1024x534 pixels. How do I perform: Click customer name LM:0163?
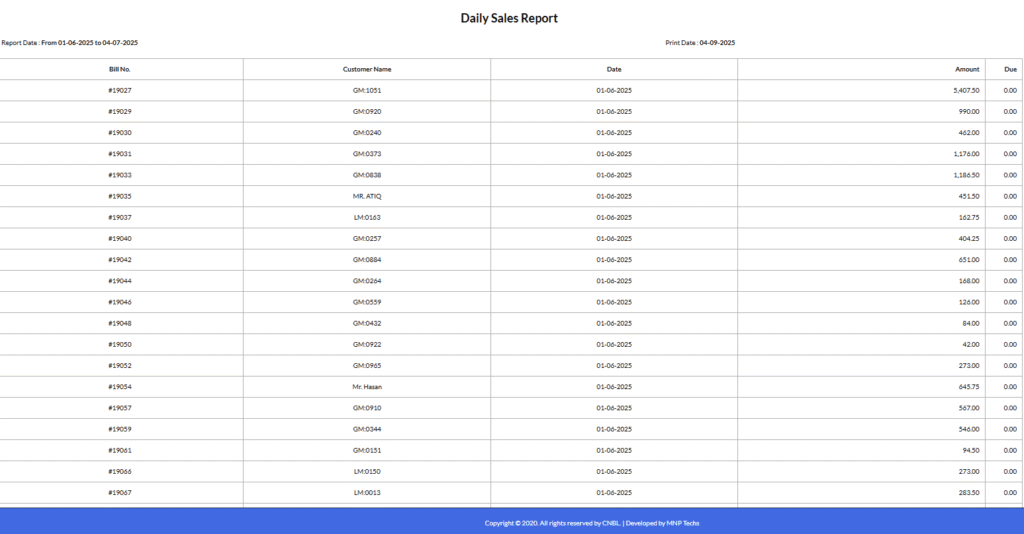[x=367, y=217]
